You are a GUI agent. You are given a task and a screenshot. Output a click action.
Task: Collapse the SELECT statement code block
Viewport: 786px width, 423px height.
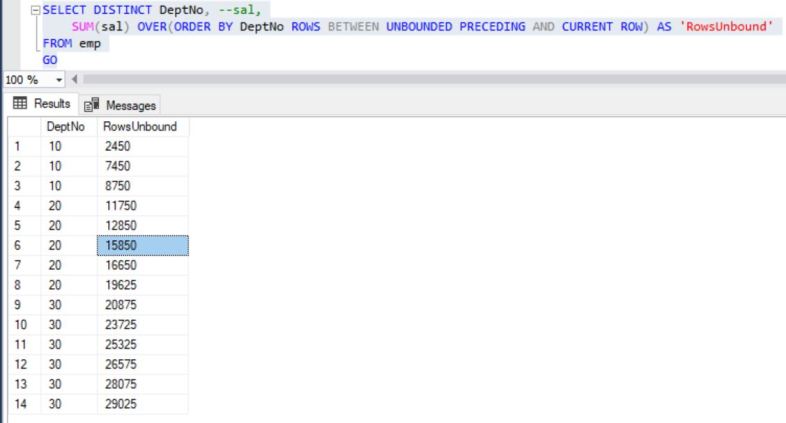36,9
